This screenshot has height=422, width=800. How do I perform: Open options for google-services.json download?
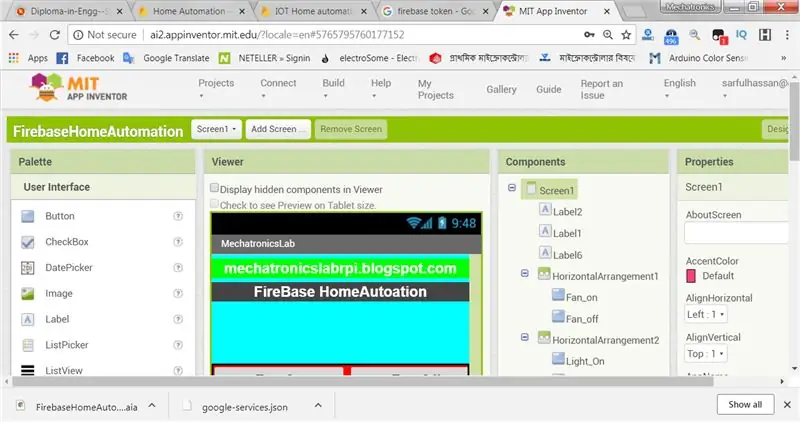click(x=318, y=405)
